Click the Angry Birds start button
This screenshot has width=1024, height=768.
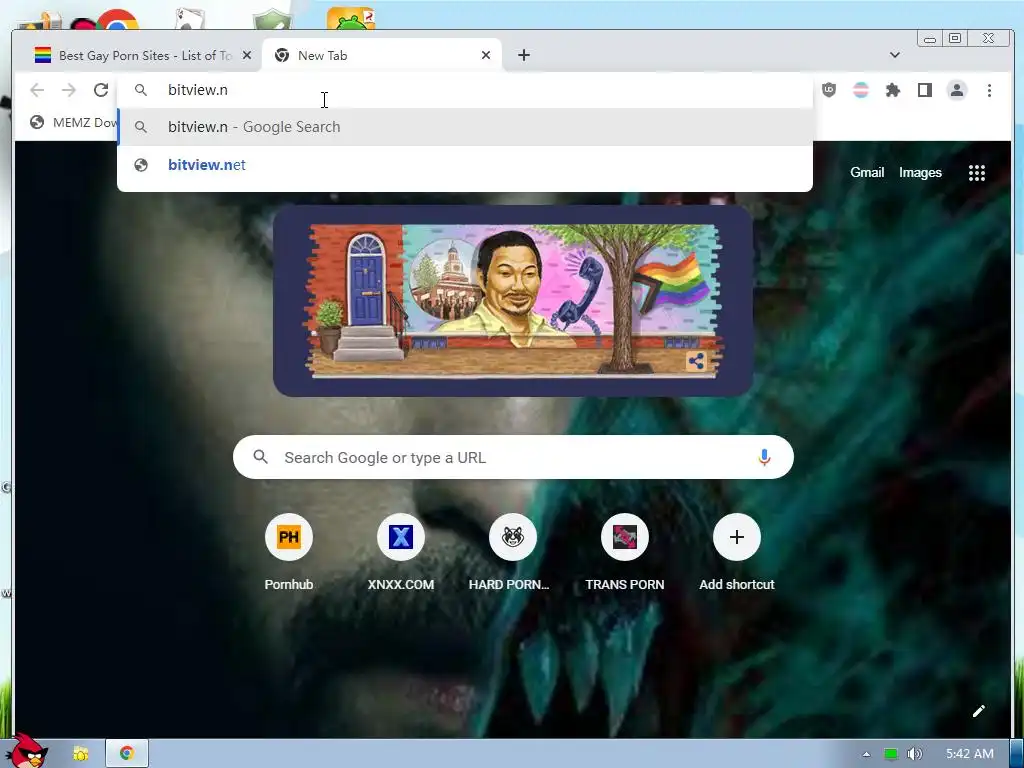pyautogui.click(x=27, y=752)
